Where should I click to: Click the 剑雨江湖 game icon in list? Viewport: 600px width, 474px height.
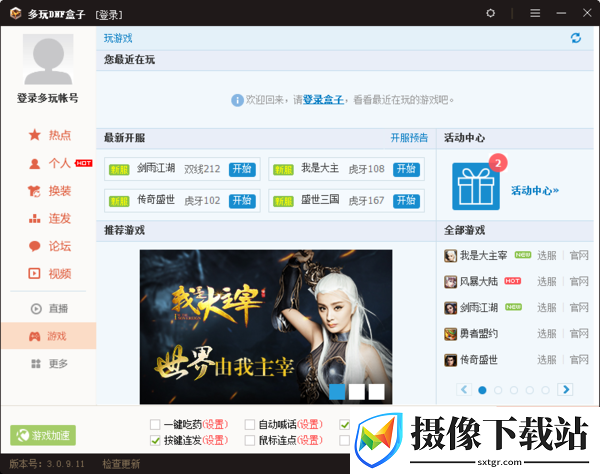(x=450, y=308)
